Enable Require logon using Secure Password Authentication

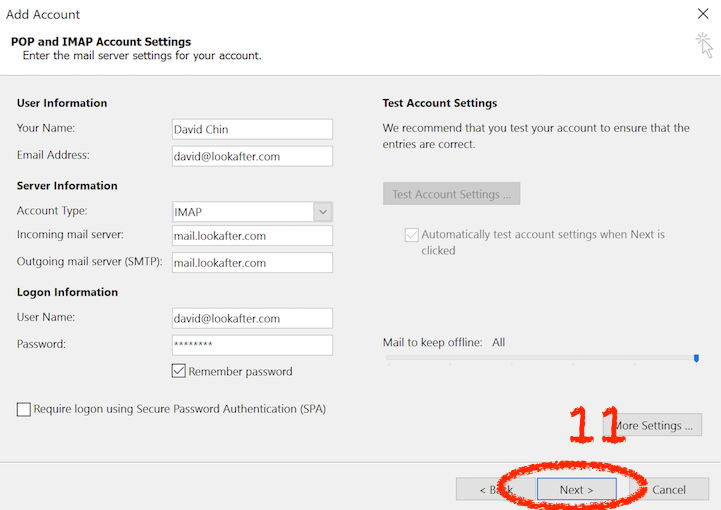coord(24,409)
